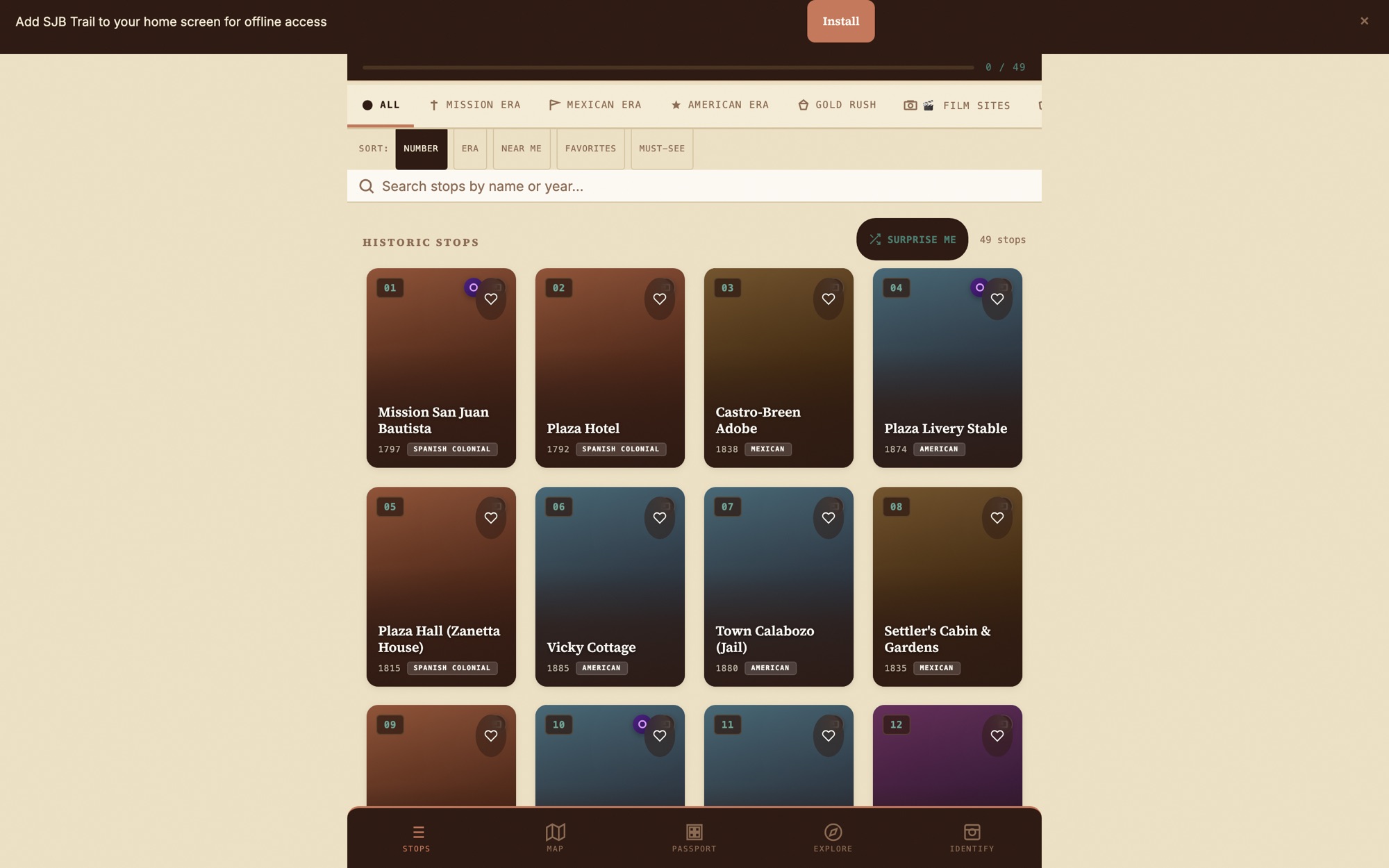Switch to the Mission Era tab

tap(475, 105)
